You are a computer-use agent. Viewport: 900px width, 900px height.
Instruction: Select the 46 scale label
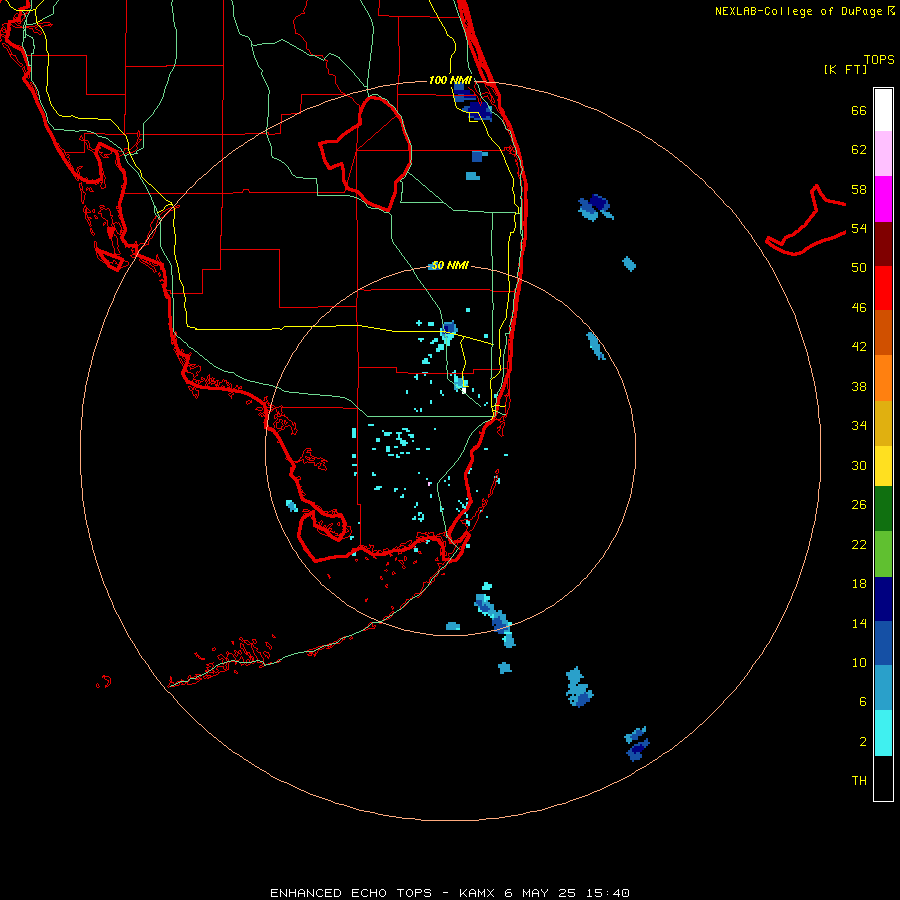(x=859, y=308)
